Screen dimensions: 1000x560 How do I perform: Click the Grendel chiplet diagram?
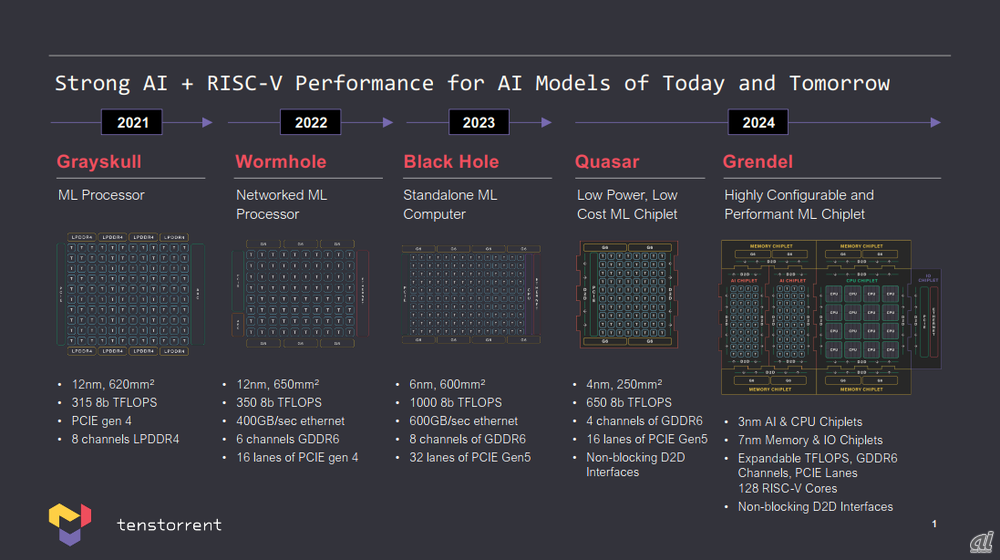coord(830,317)
